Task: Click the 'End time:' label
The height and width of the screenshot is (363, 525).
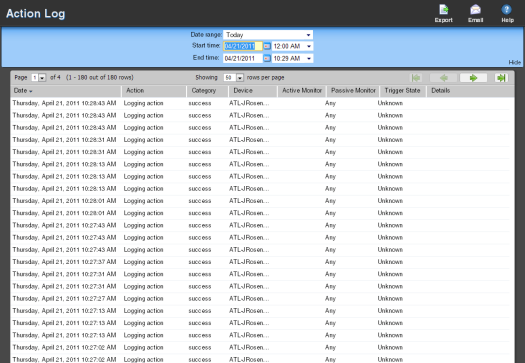Action: click(206, 58)
